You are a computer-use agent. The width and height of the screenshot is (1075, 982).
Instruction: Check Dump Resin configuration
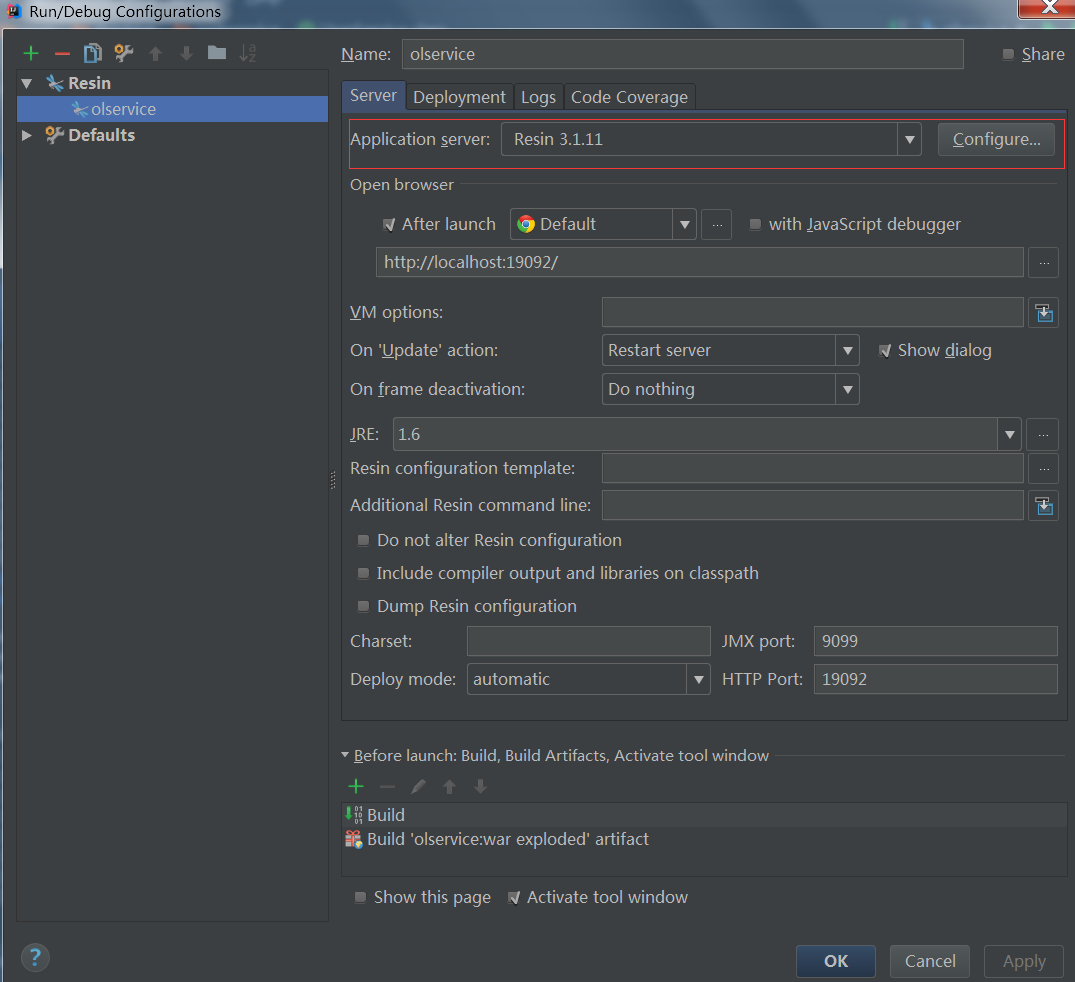pyautogui.click(x=363, y=606)
